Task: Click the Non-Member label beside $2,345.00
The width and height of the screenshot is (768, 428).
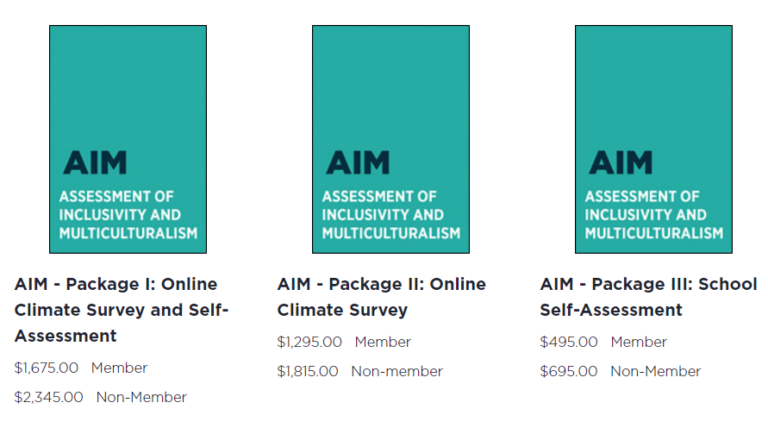Action: point(141,397)
